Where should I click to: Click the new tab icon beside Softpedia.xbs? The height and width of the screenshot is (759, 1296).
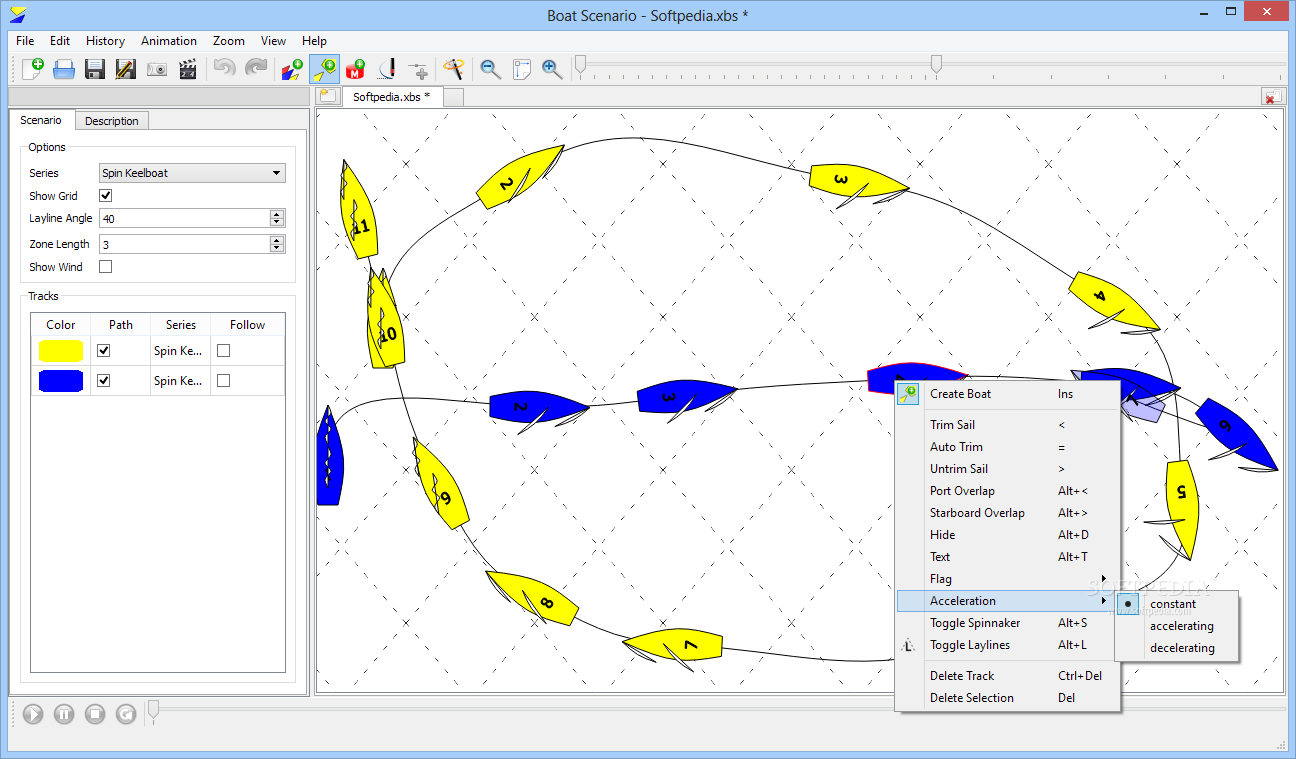click(327, 96)
